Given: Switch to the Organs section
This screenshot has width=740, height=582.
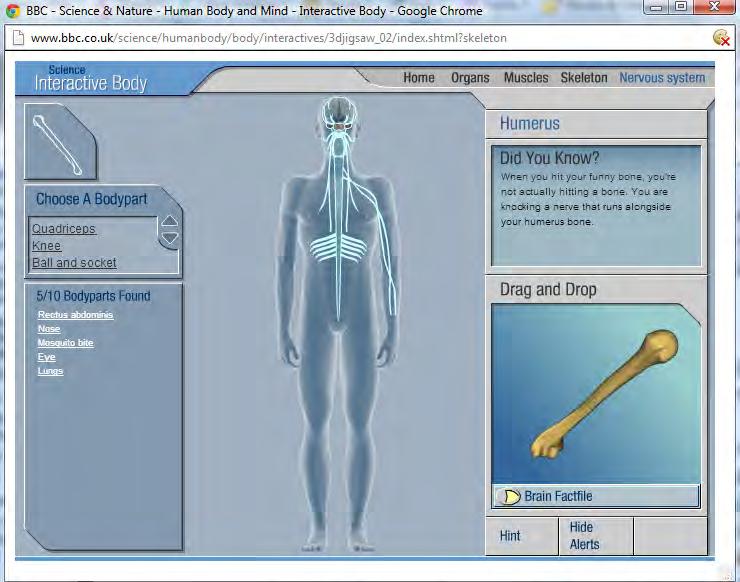Looking at the screenshot, I should click(470, 77).
